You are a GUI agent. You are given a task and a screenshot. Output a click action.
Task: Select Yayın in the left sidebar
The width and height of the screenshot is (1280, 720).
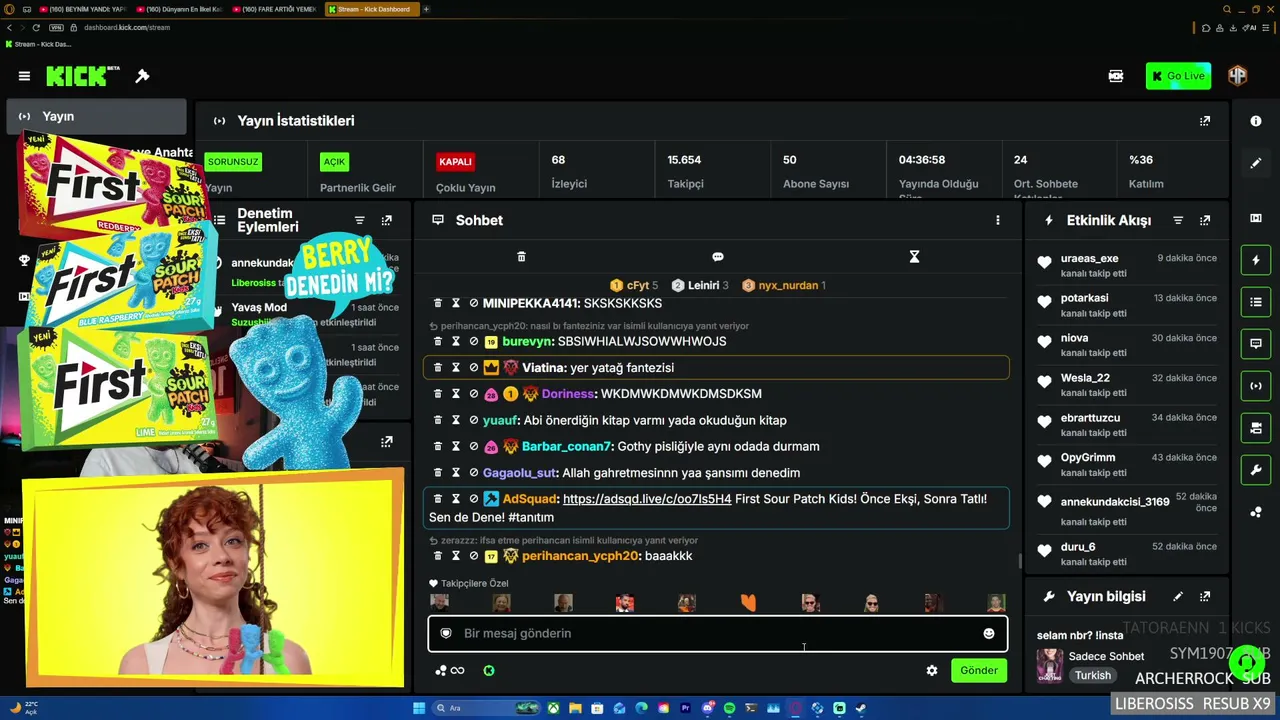point(96,116)
